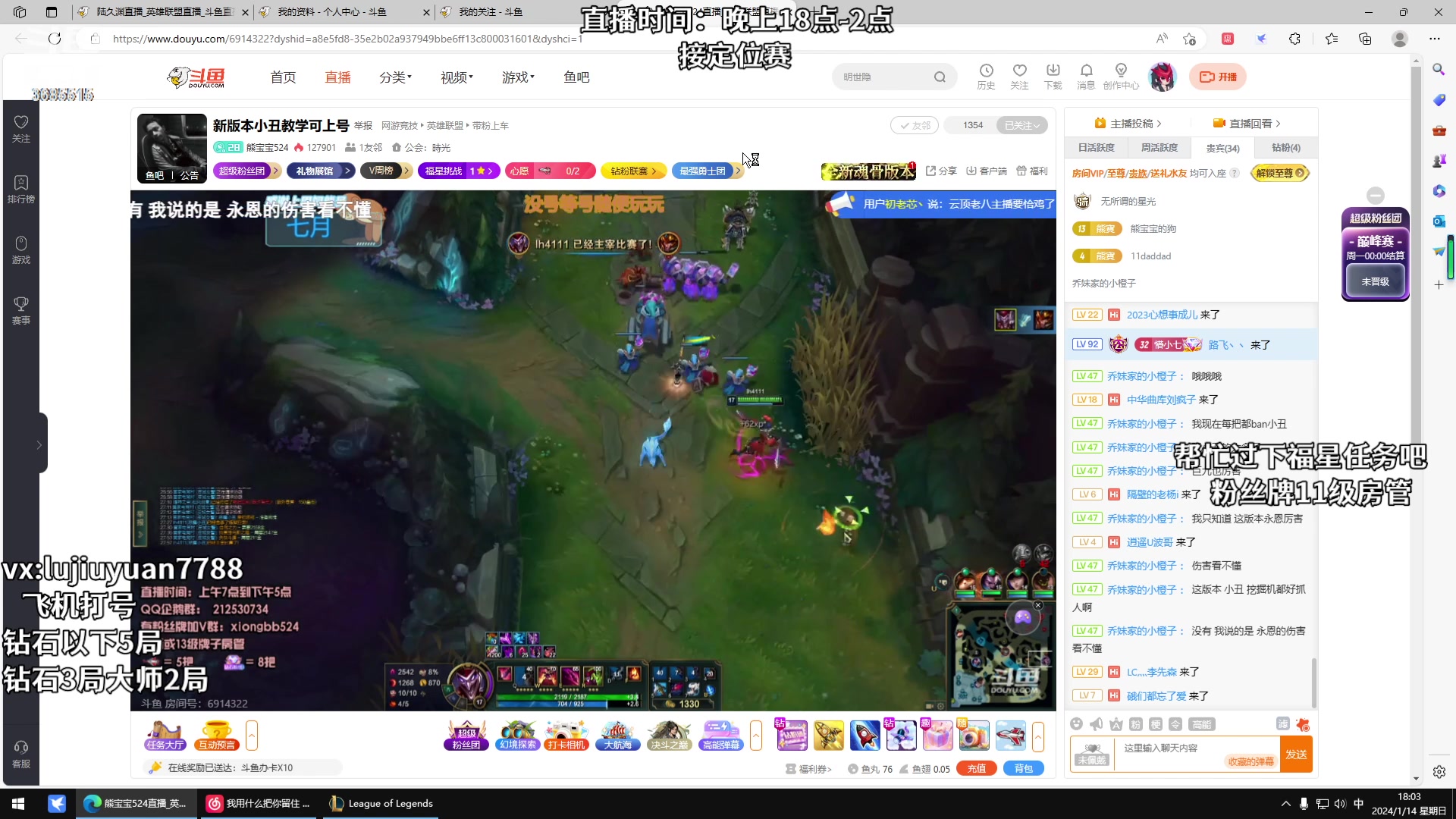
Task: Click the 分享 share link
Action: click(x=942, y=171)
